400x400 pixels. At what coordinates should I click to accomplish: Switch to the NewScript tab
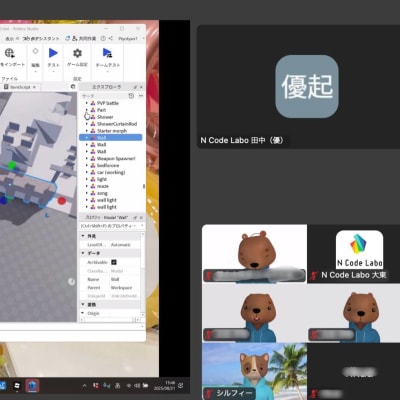tap(19, 87)
